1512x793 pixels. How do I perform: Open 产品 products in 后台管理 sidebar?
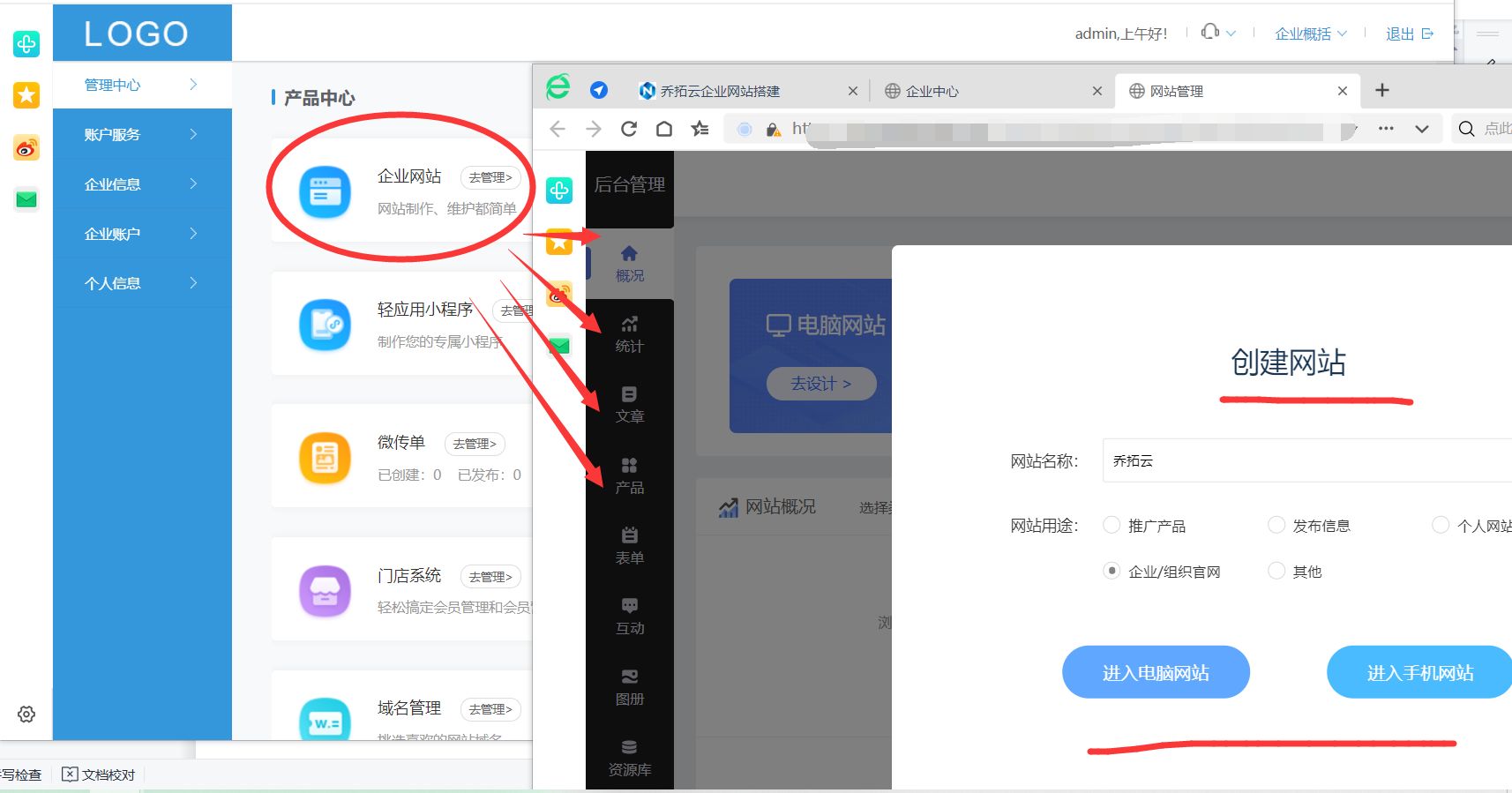click(x=629, y=475)
